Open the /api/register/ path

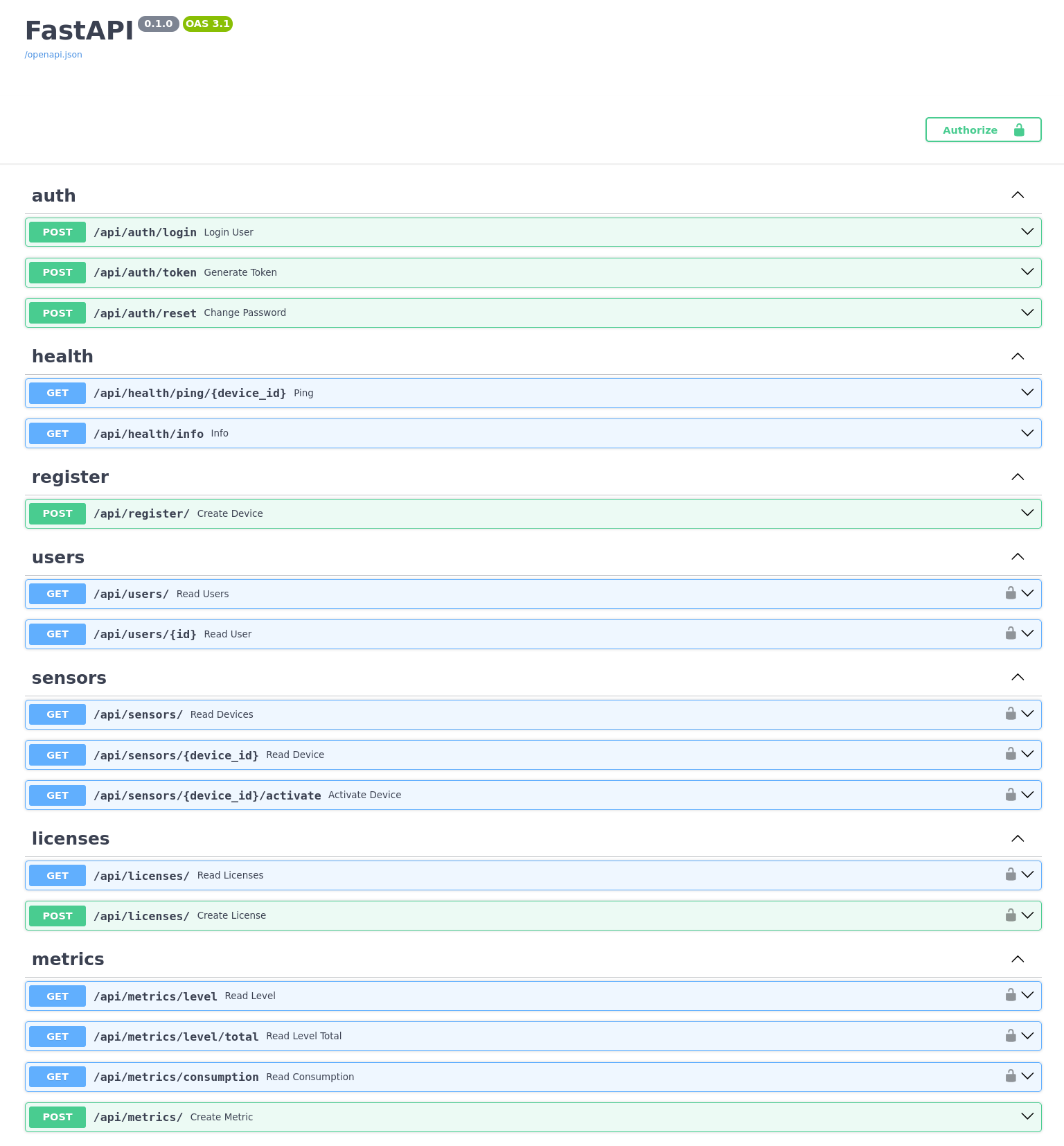point(141,513)
